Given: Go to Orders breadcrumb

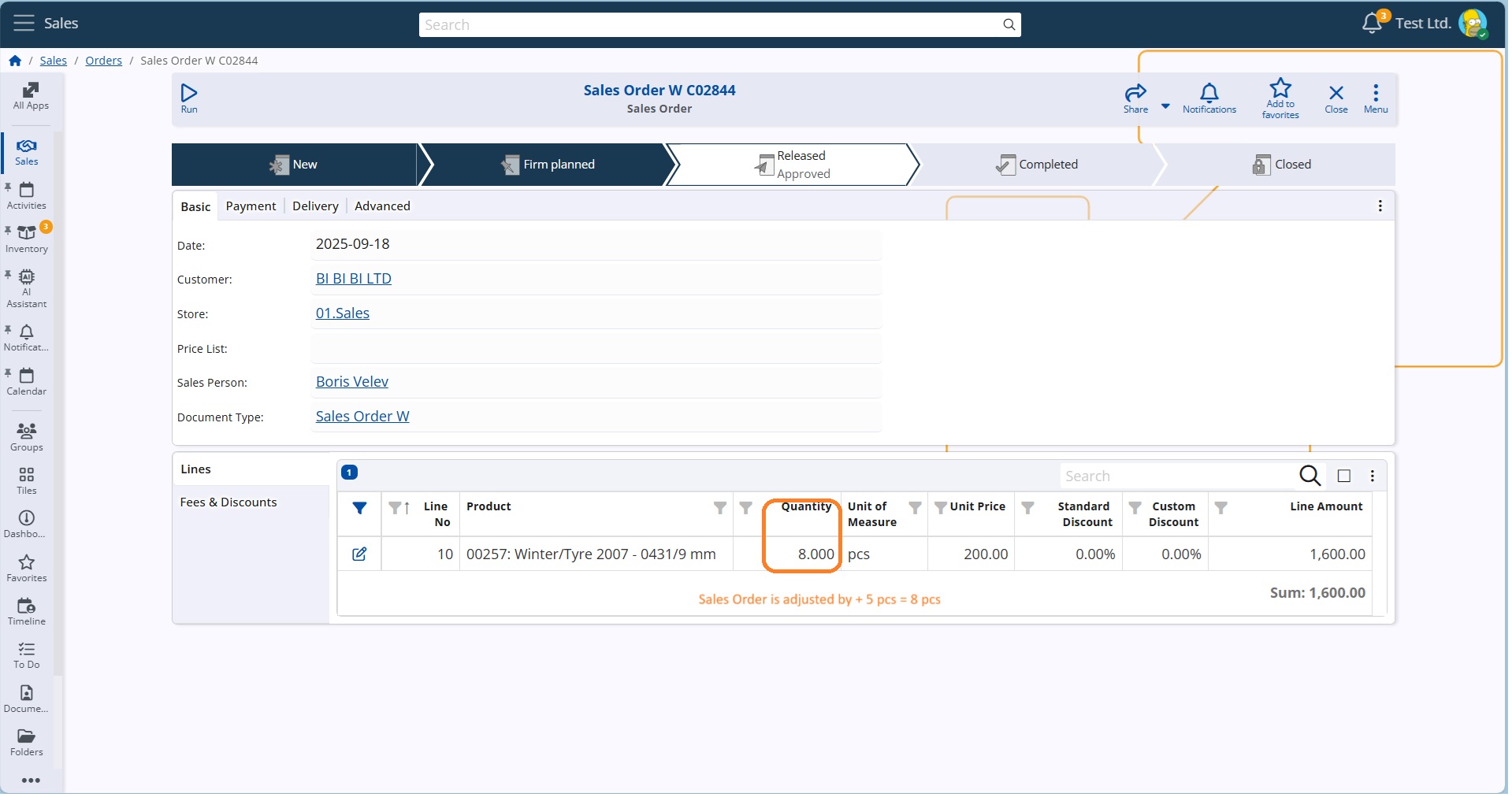Looking at the screenshot, I should (104, 61).
